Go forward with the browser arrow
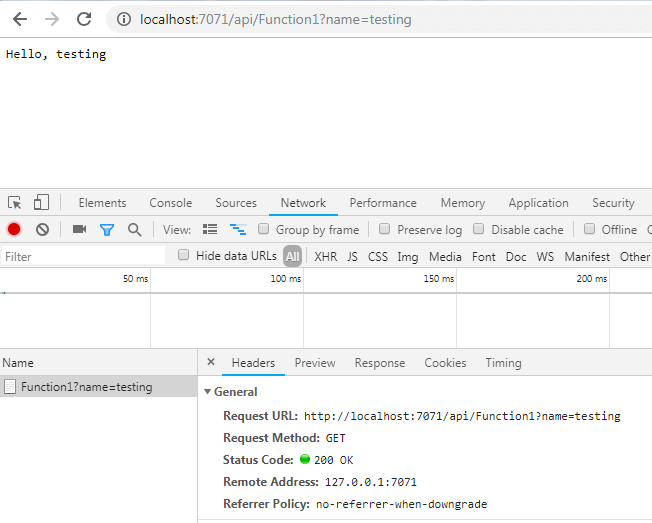The image size is (652, 523). pos(52,19)
